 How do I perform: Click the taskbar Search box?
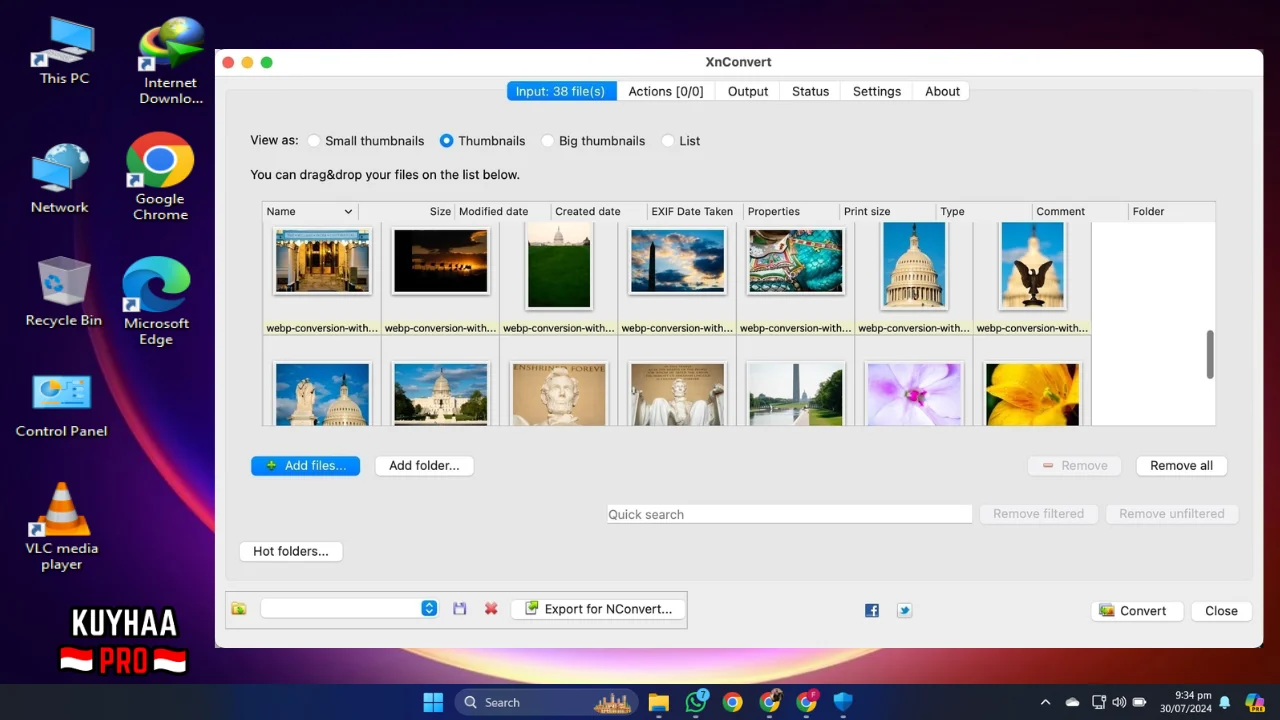coord(547,702)
